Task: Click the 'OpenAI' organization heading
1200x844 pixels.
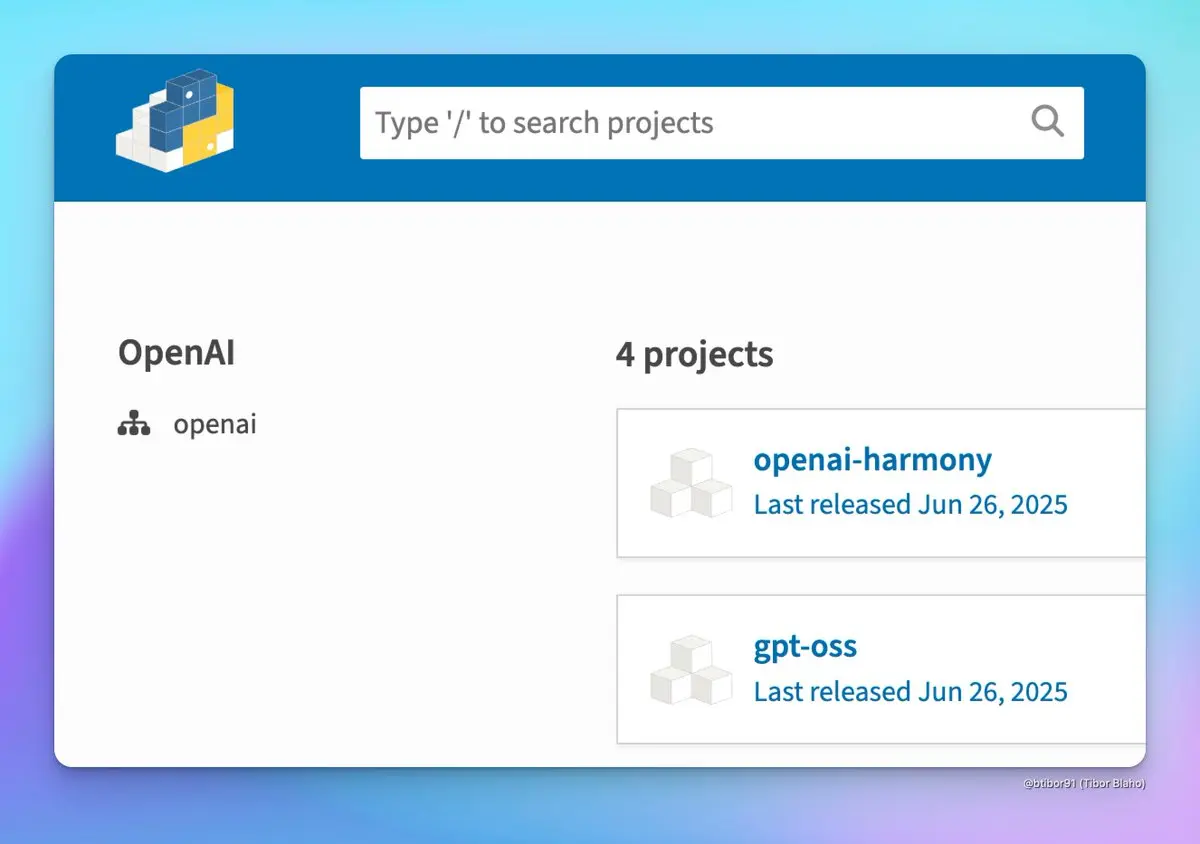Action: [x=176, y=352]
